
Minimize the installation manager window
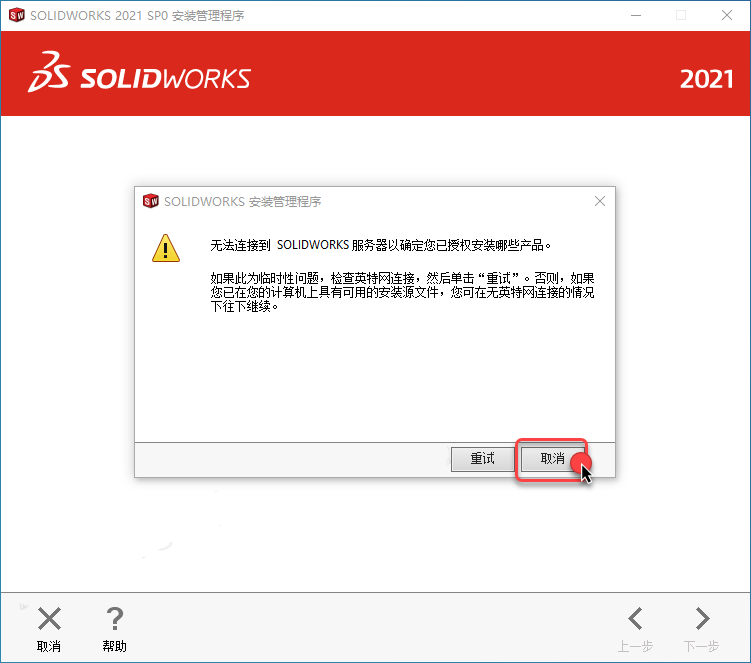pyautogui.click(x=636, y=15)
